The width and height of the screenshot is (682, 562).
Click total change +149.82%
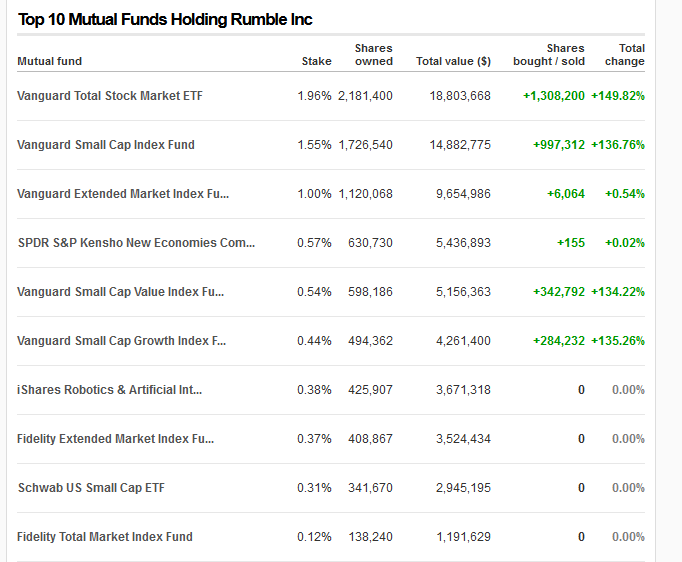pos(618,96)
